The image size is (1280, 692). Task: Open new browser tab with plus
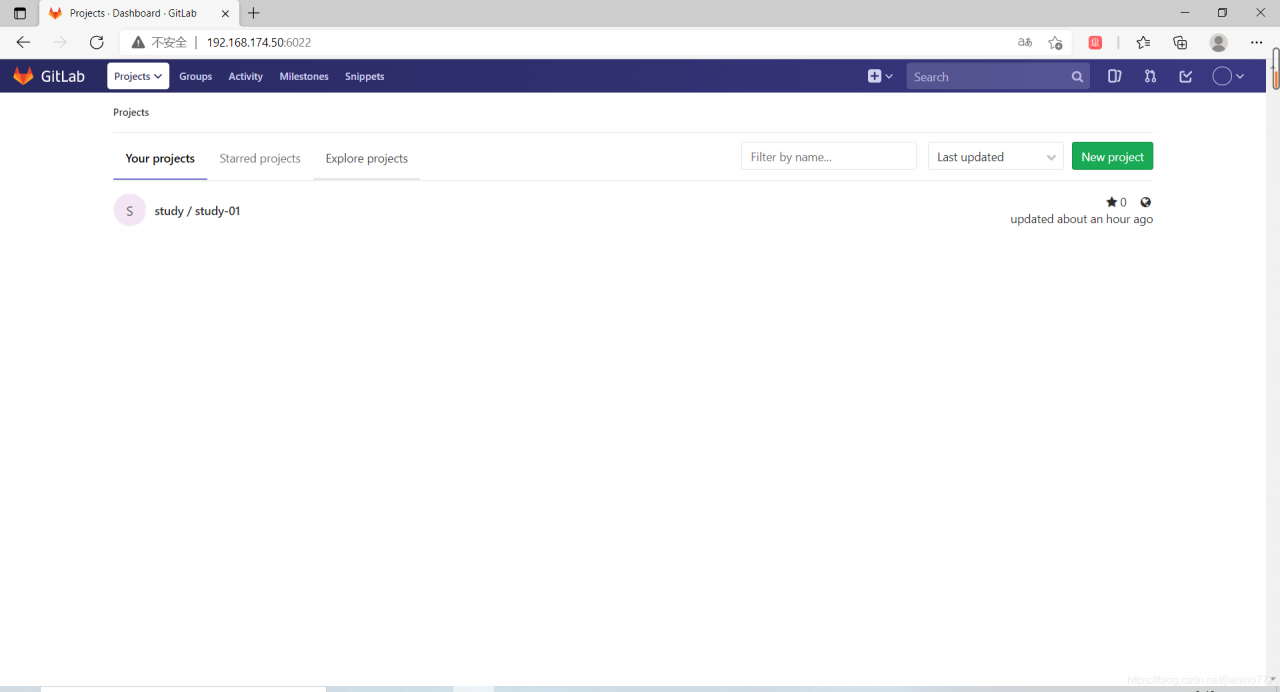click(x=254, y=13)
